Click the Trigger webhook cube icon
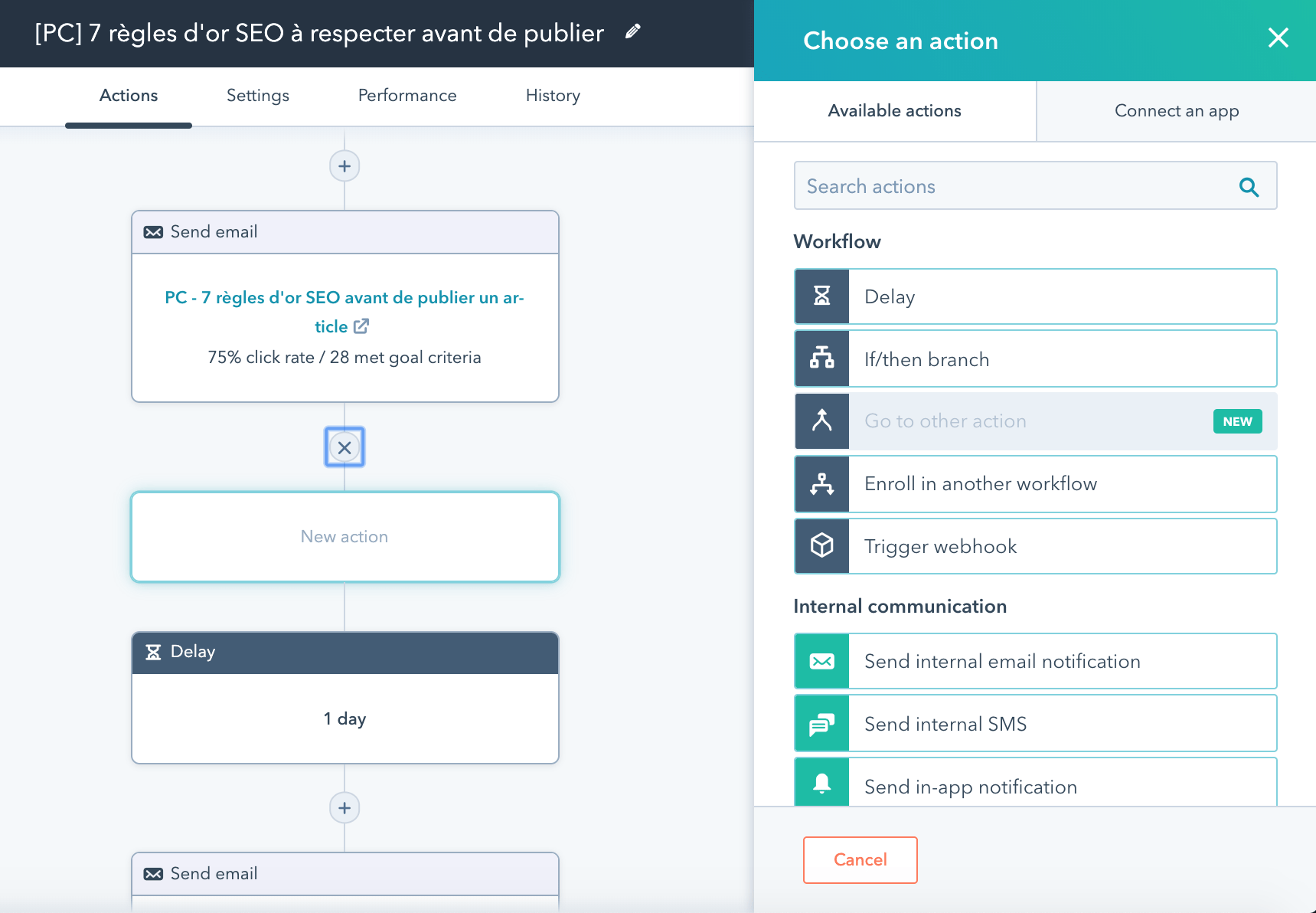Screen dimensions: 1316x913 [822, 546]
